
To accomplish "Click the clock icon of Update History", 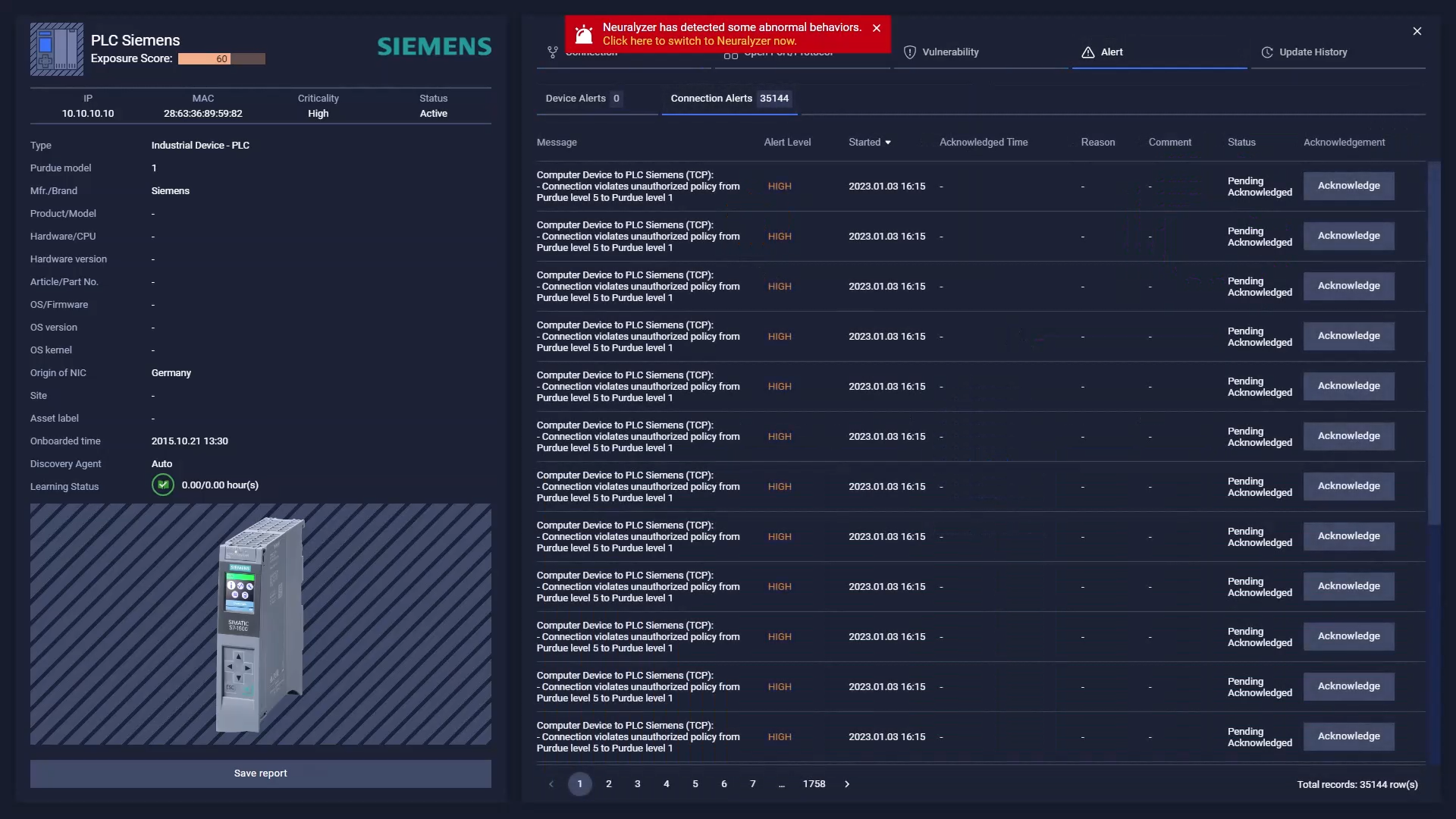I will 1267,52.
